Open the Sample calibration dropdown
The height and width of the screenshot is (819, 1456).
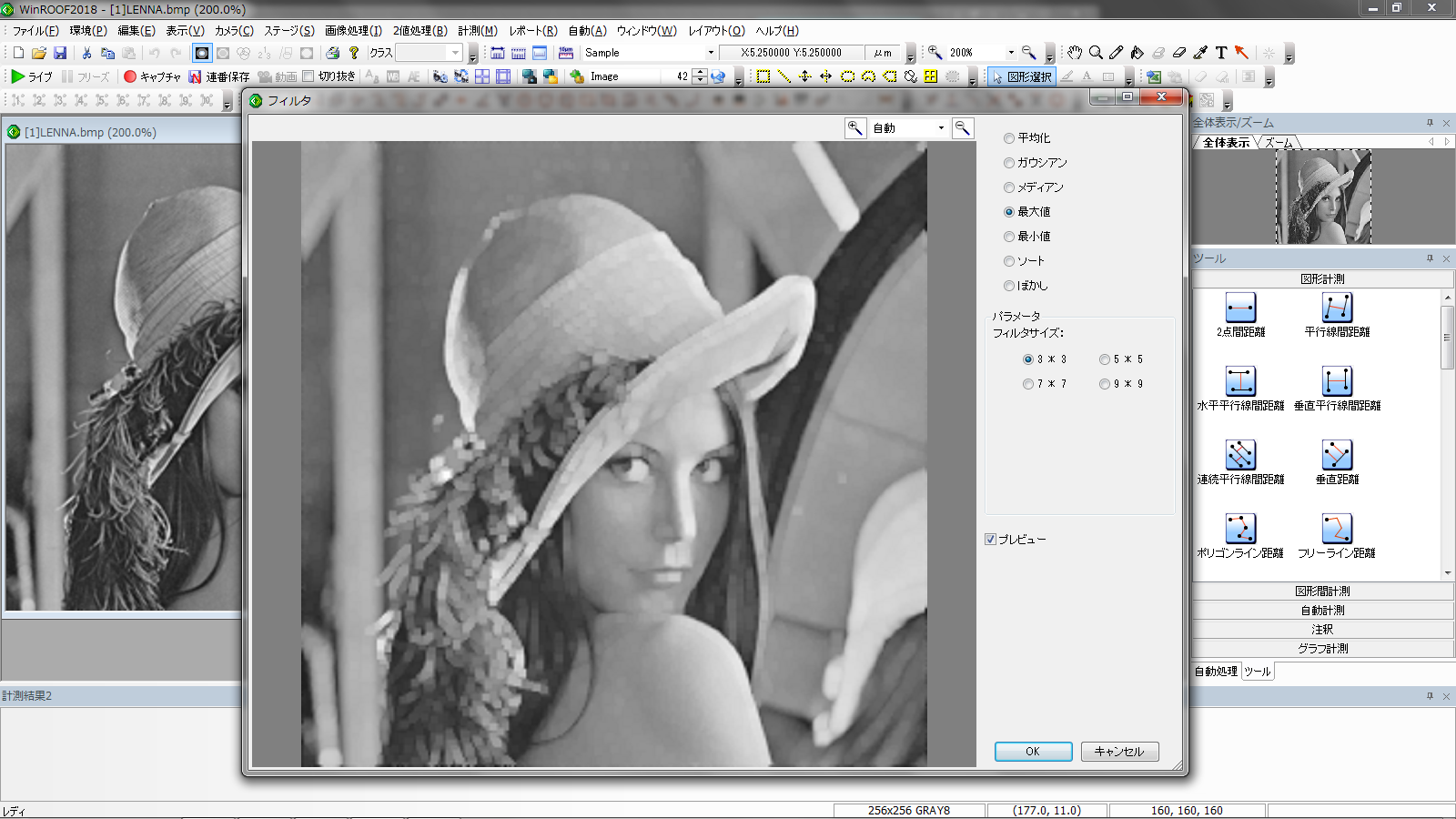711,53
